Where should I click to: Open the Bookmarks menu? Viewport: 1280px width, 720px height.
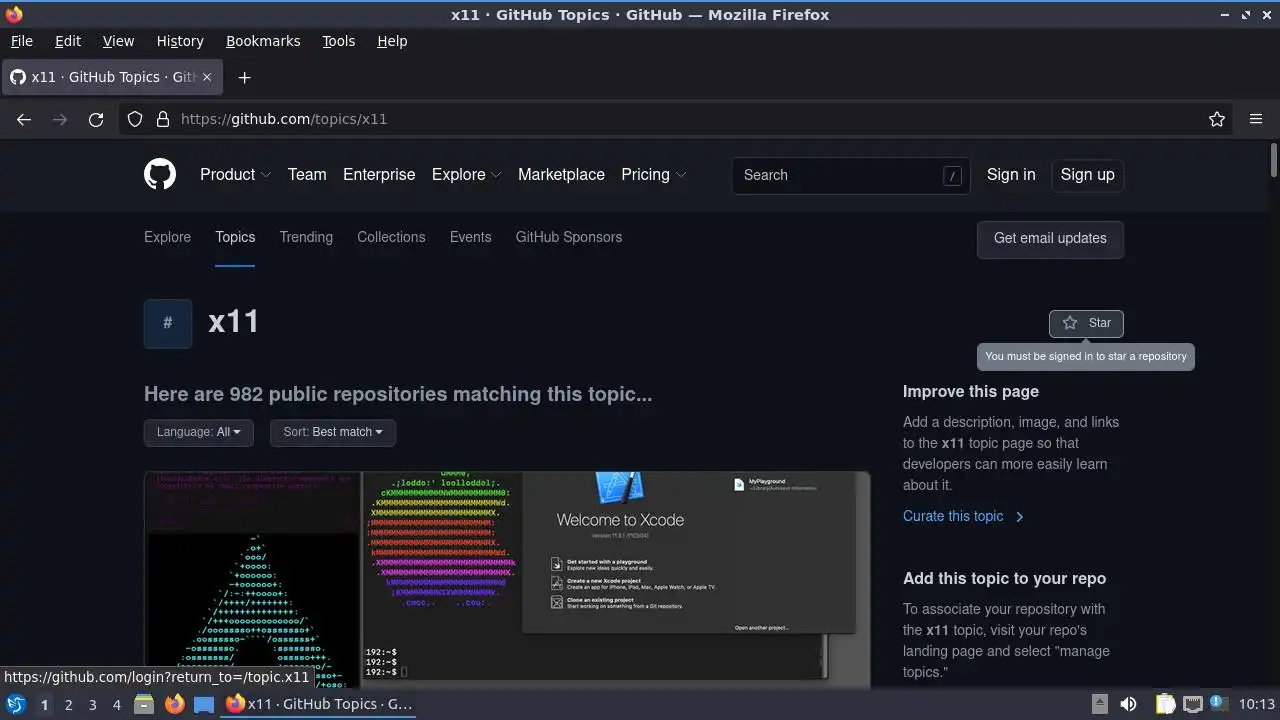click(263, 41)
